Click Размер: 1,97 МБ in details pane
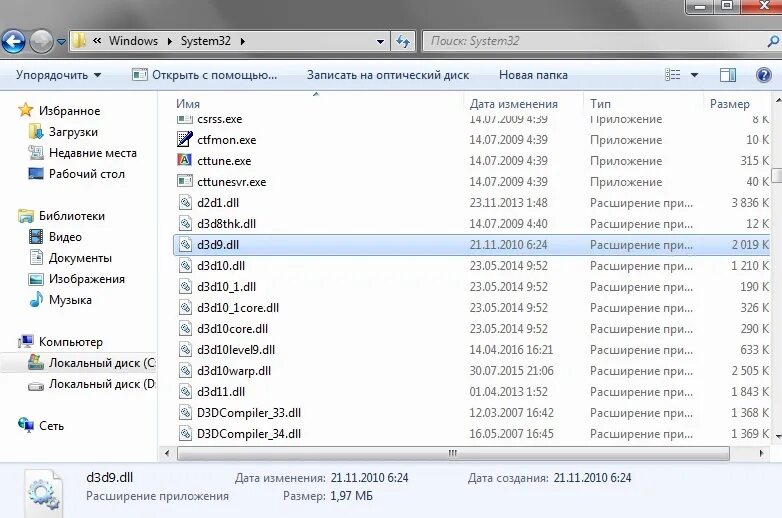 [328, 496]
